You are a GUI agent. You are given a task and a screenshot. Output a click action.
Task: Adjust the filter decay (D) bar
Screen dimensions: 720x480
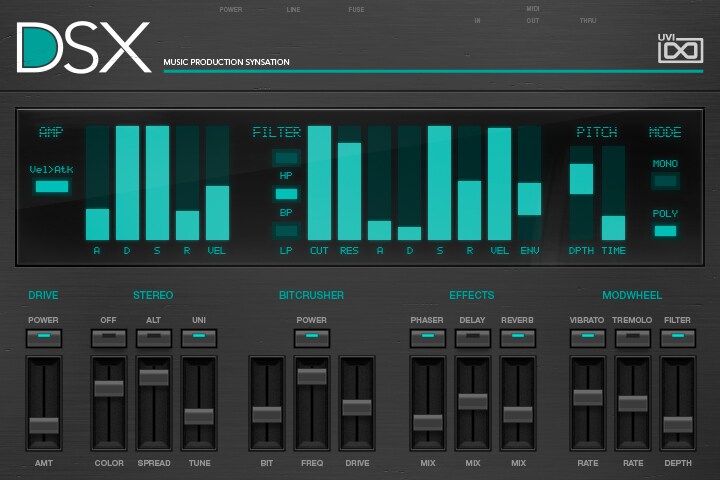pos(409,183)
